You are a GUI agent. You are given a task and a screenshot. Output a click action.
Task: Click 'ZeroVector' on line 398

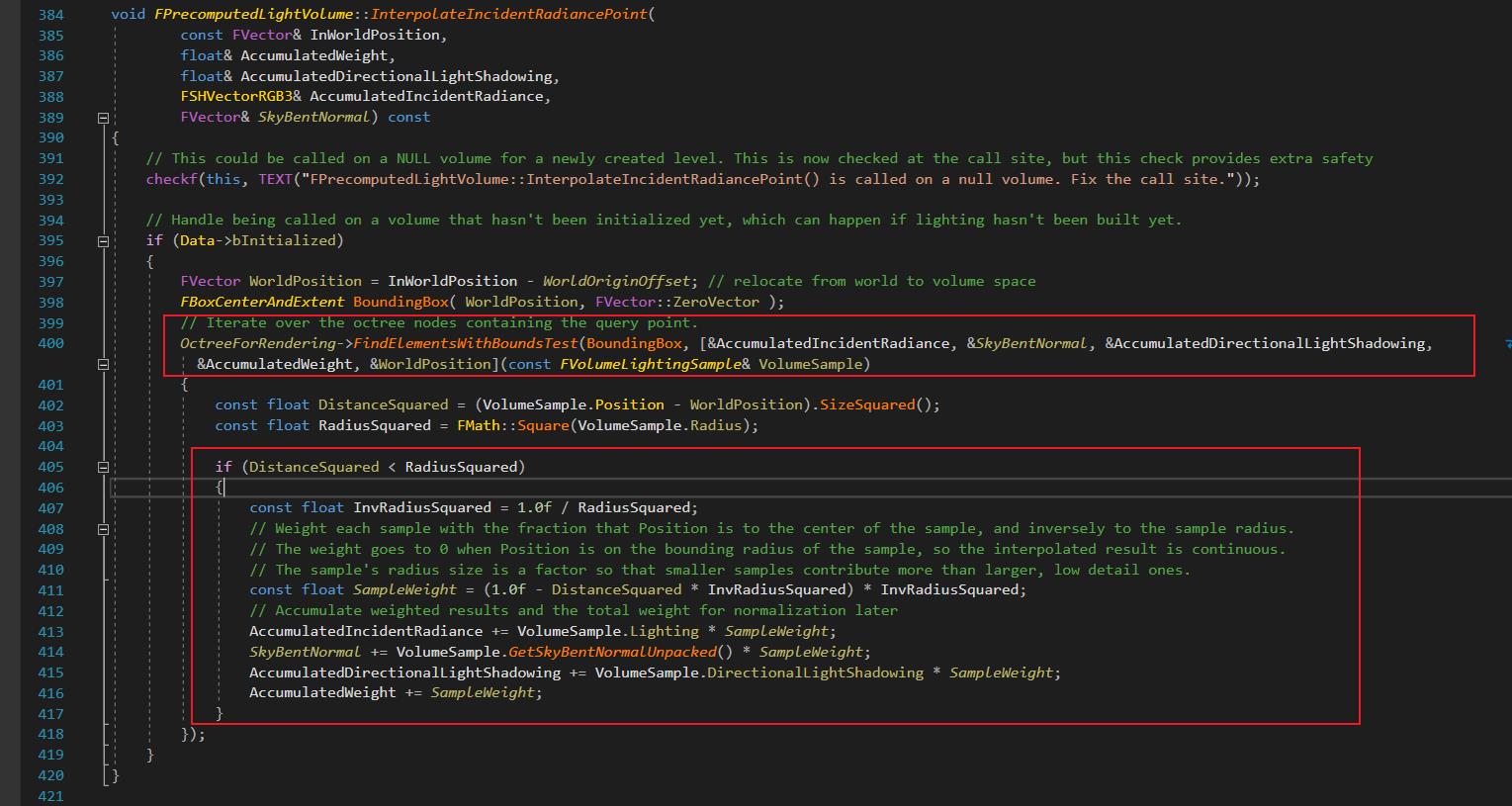point(716,302)
